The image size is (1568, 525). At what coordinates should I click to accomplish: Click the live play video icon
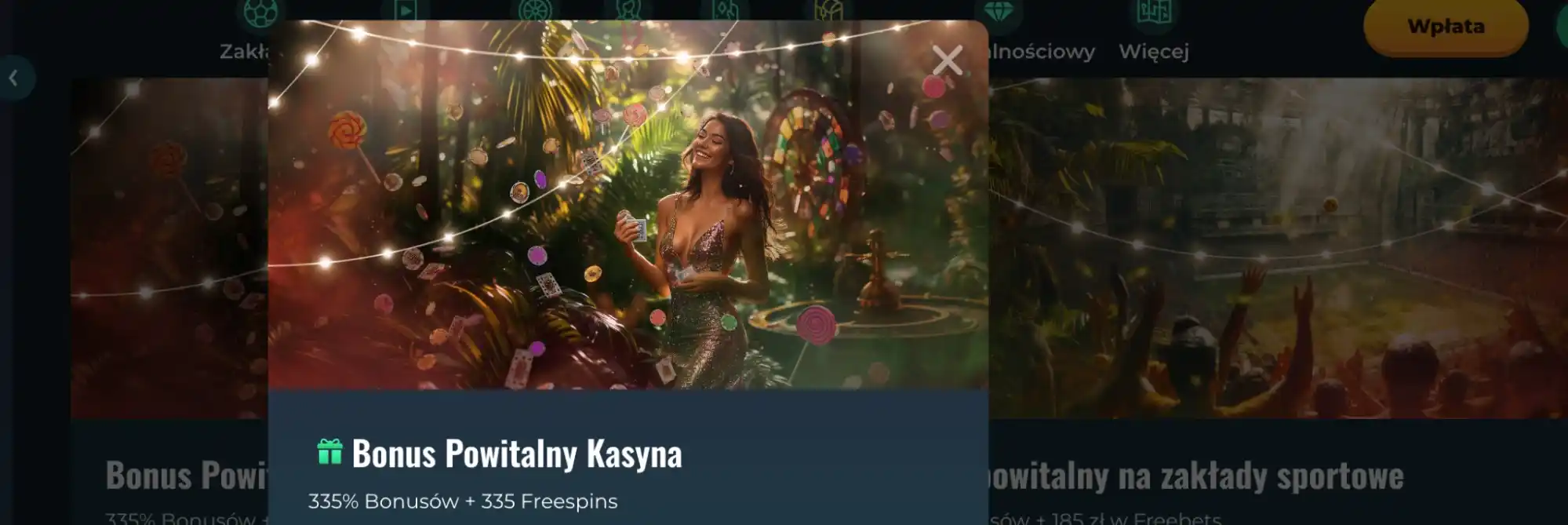pyautogui.click(x=405, y=9)
